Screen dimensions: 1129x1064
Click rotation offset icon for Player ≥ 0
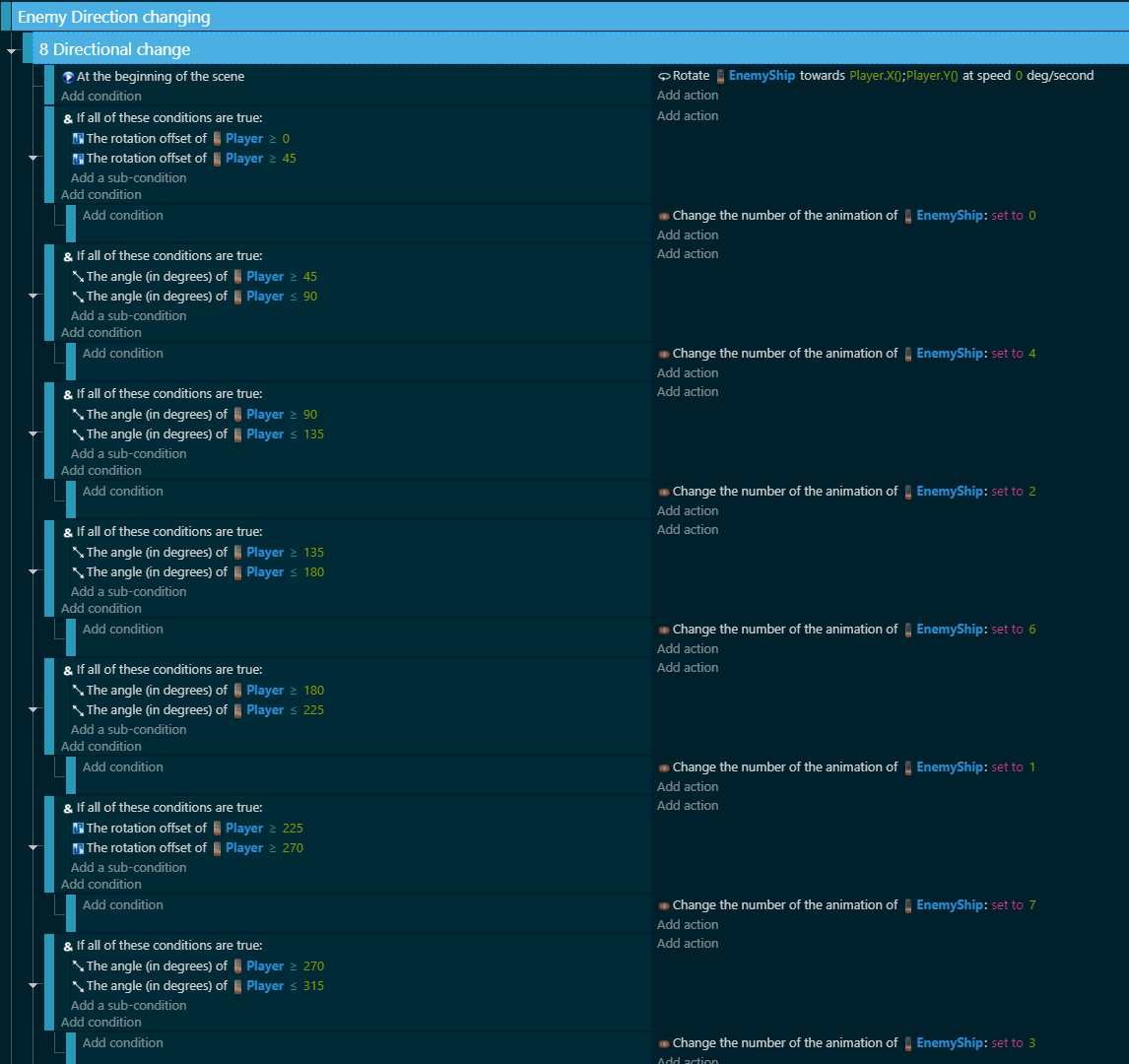pyautogui.click(x=78, y=139)
